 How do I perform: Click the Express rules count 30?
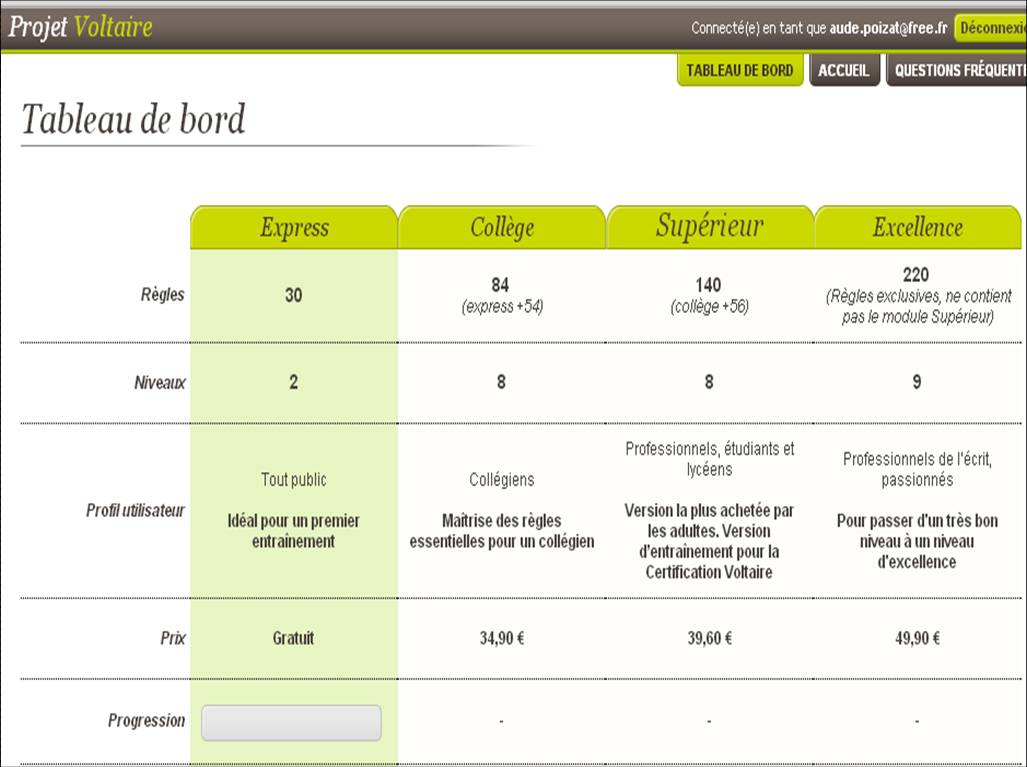pos(293,295)
